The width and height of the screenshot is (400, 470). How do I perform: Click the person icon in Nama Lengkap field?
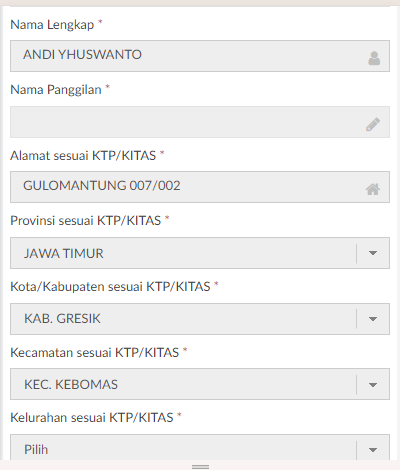[374, 58]
